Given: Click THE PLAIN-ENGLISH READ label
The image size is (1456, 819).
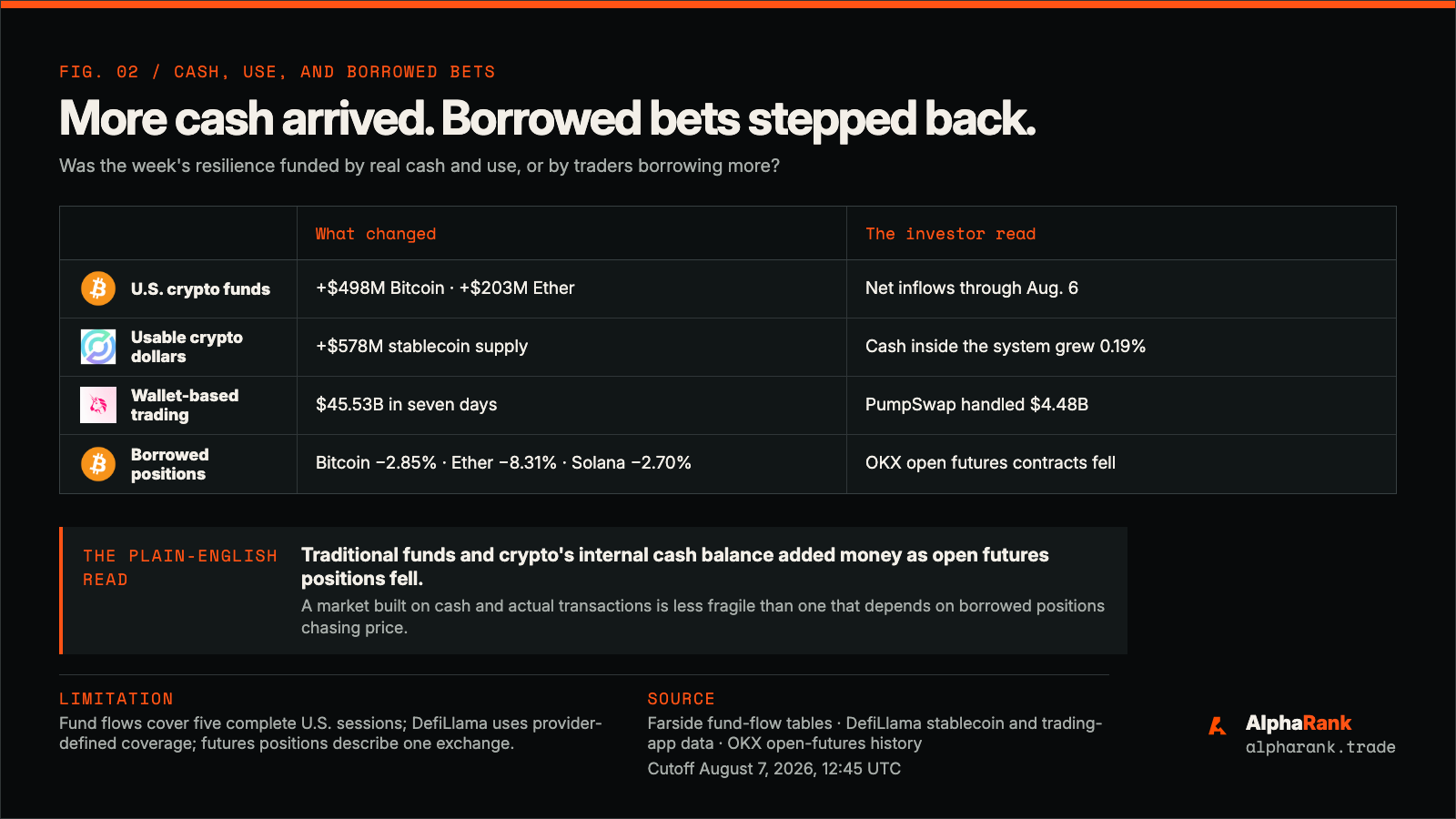Looking at the screenshot, I should tap(180, 568).
